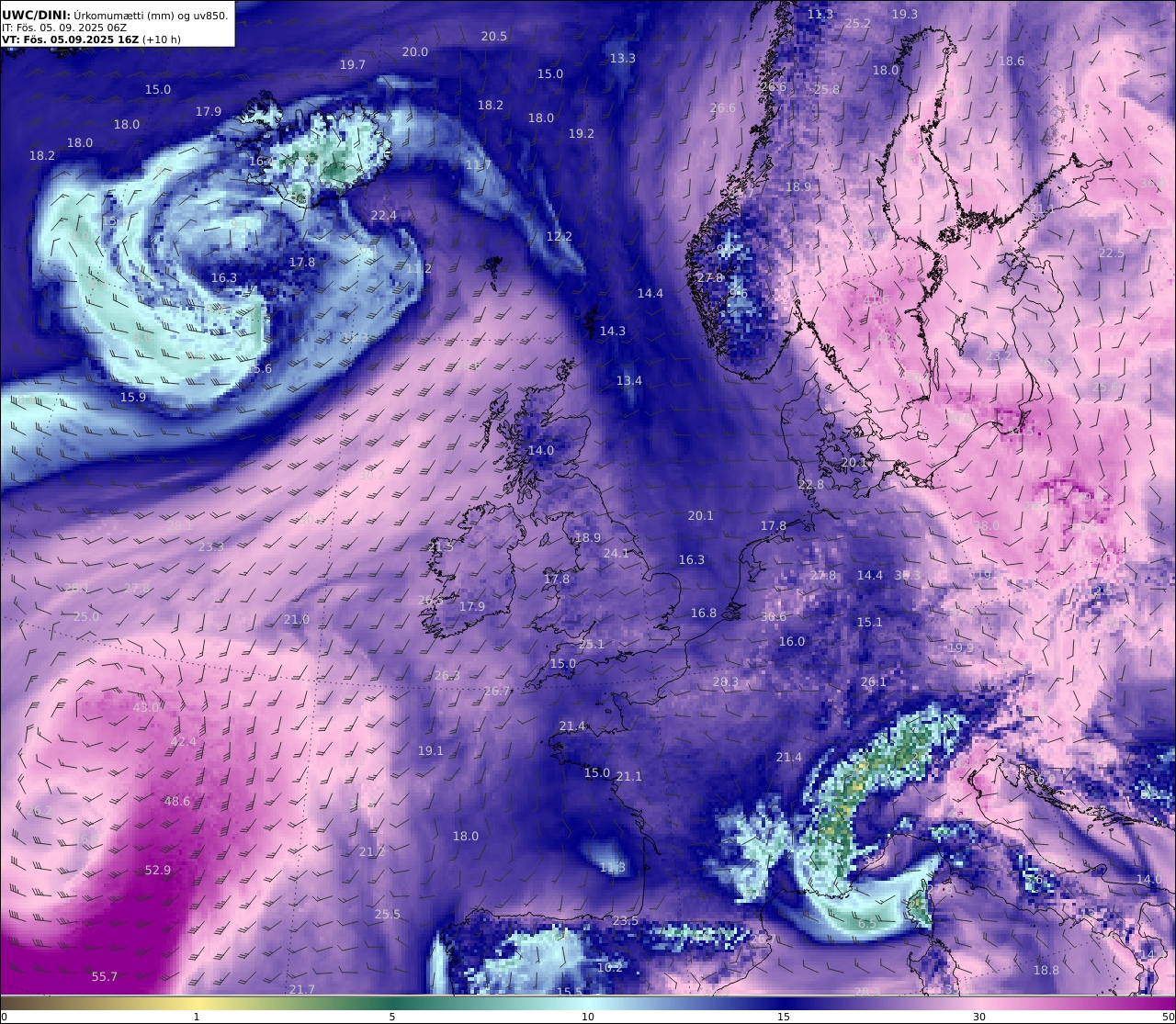
Task: Click the 15.9 value label
Action: click(133, 397)
